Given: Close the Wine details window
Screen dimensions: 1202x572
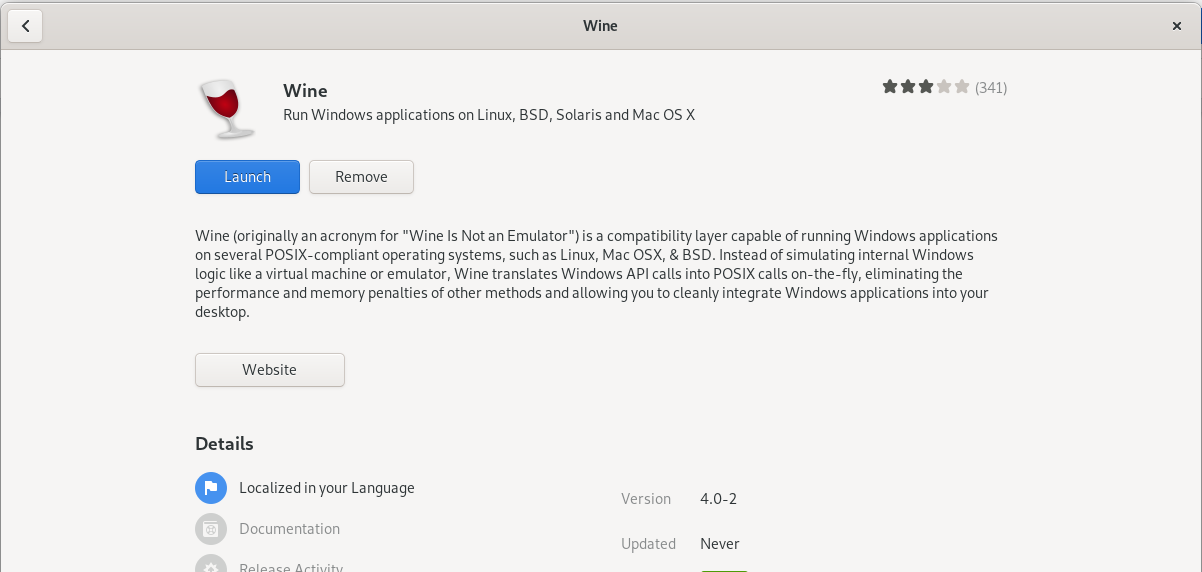Looking at the screenshot, I should click(1177, 26).
